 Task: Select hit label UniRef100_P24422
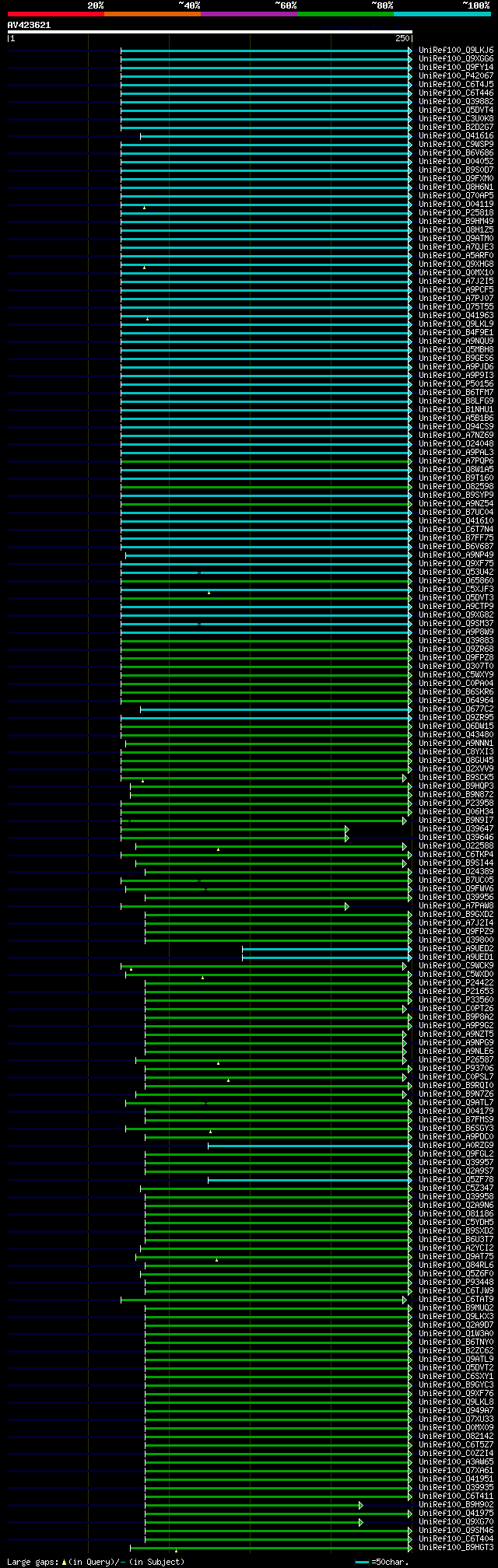click(456, 982)
